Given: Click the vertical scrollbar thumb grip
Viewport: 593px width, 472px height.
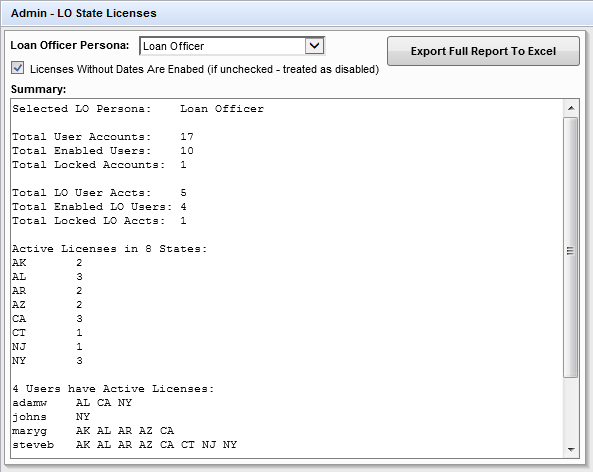Looking at the screenshot, I should (x=571, y=251).
